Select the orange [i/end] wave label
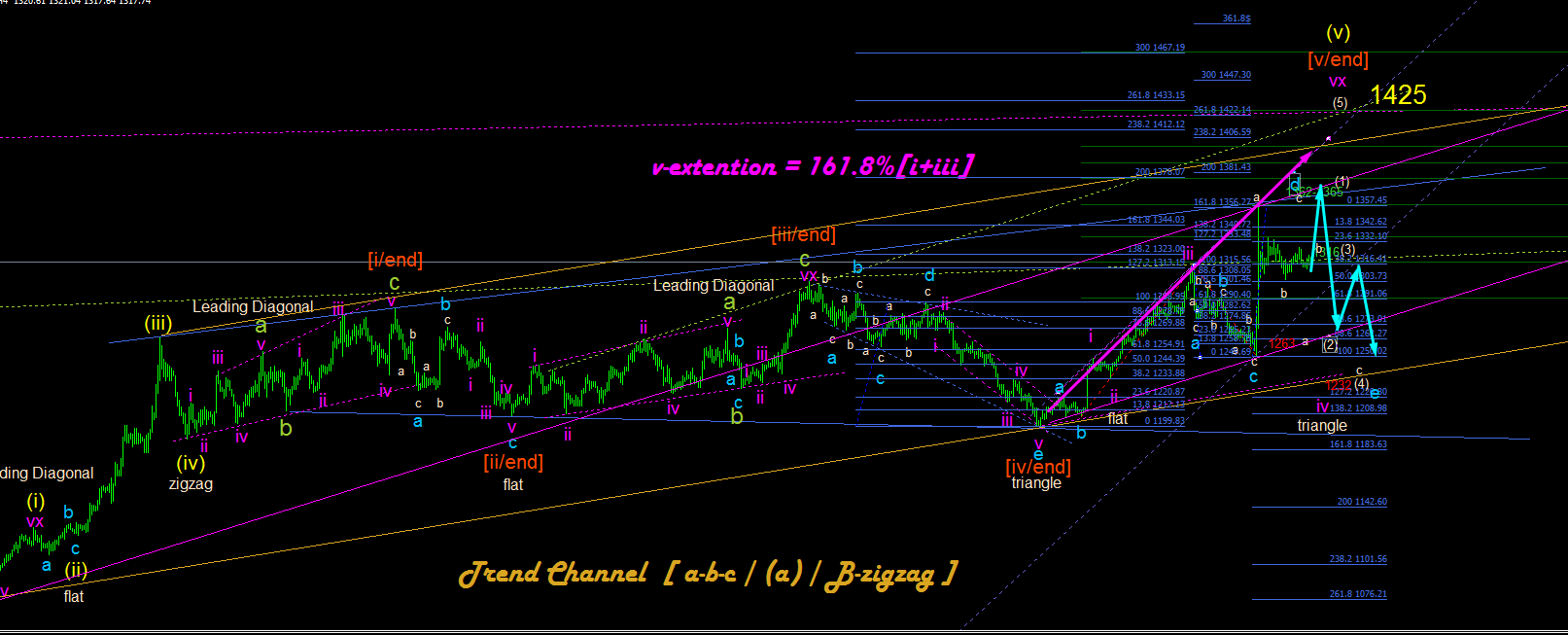This screenshot has height=635, width=1568. (x=395, y=260)
